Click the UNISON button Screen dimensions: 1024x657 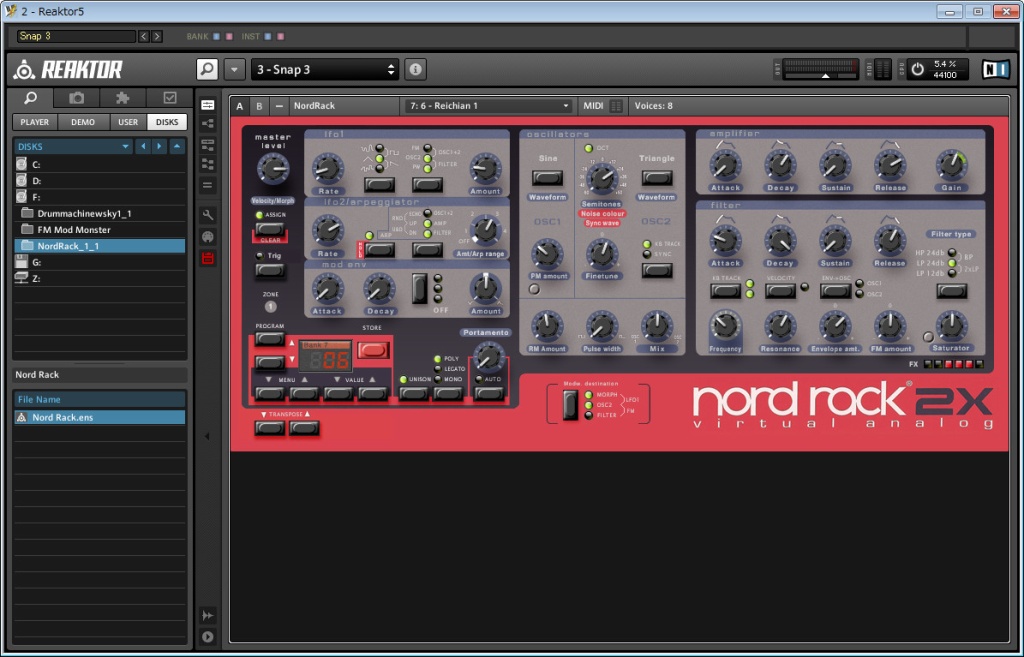click(x=413, y=393)
